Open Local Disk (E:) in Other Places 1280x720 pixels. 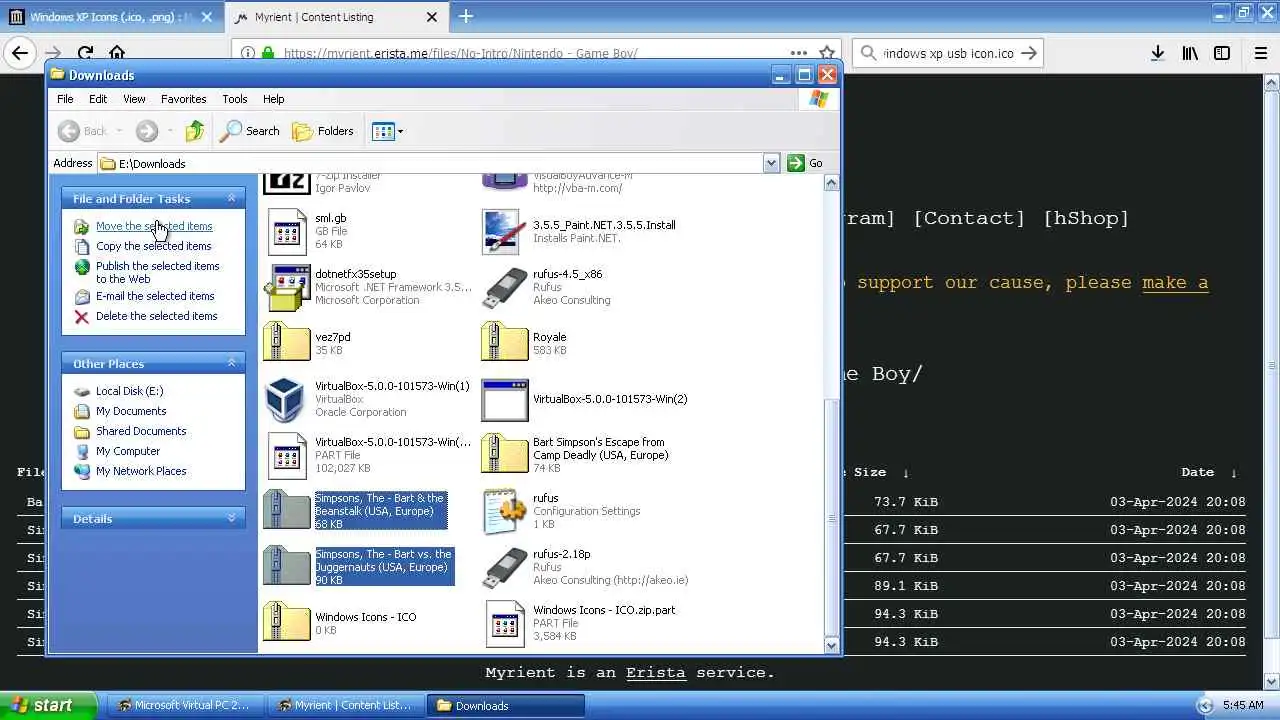pos(129,391)
